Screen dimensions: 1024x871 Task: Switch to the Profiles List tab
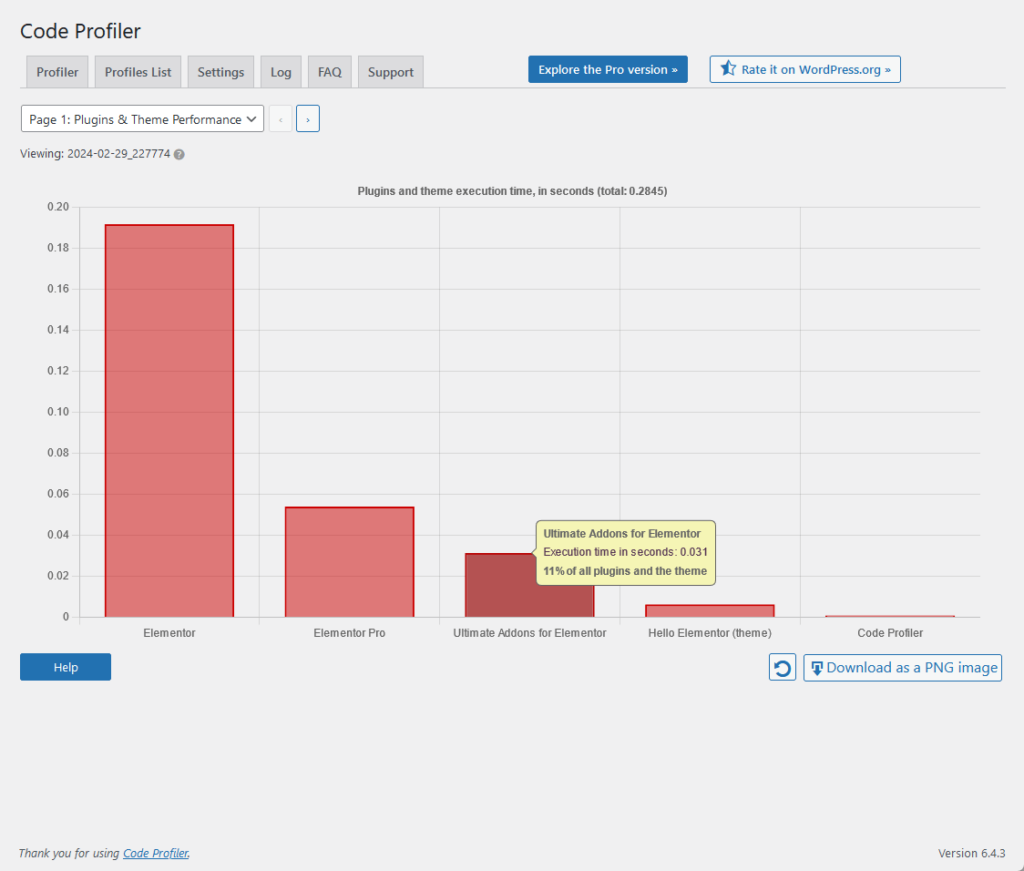pyautogui.click(x=138, y=72)
